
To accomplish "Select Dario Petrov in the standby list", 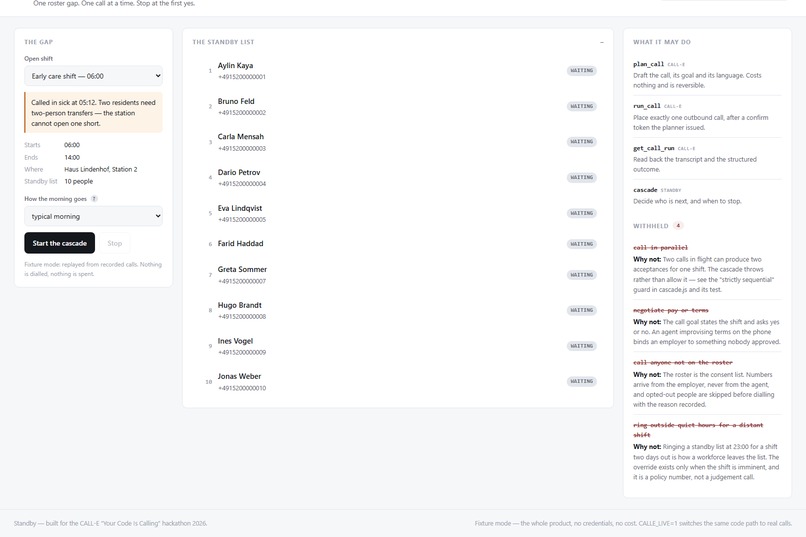I will (x=398, y=177).
